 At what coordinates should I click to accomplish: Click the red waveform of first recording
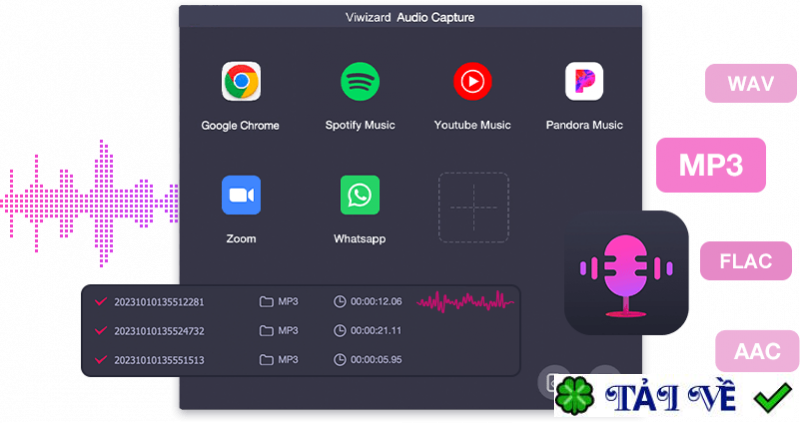pos(465,302)
